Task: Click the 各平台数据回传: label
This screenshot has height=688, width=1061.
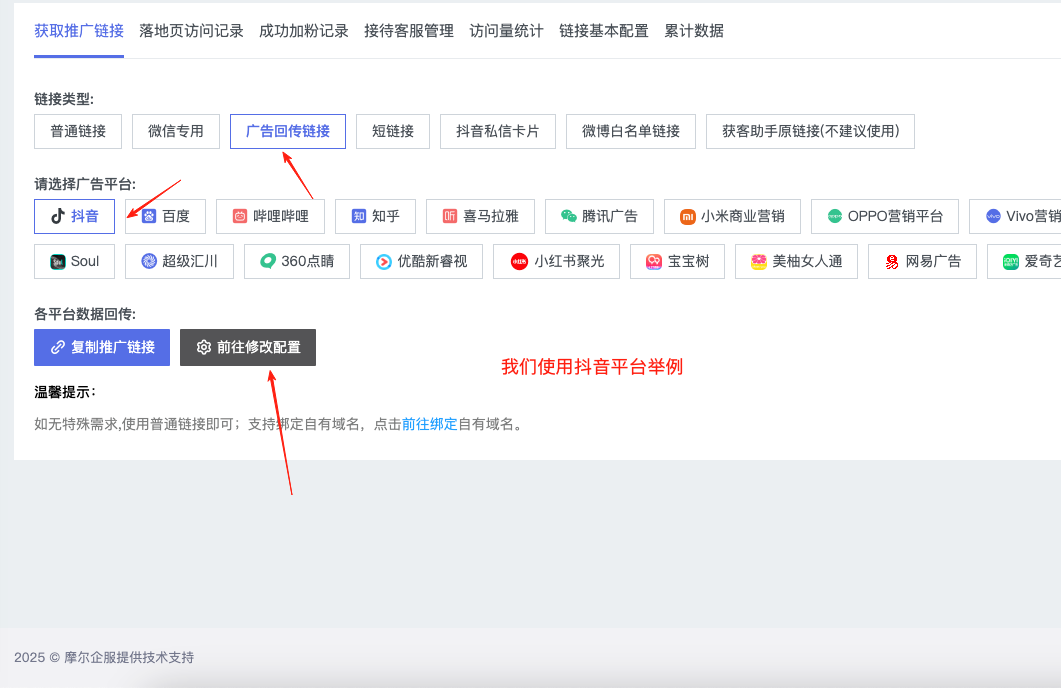Action: coord(85,314)
